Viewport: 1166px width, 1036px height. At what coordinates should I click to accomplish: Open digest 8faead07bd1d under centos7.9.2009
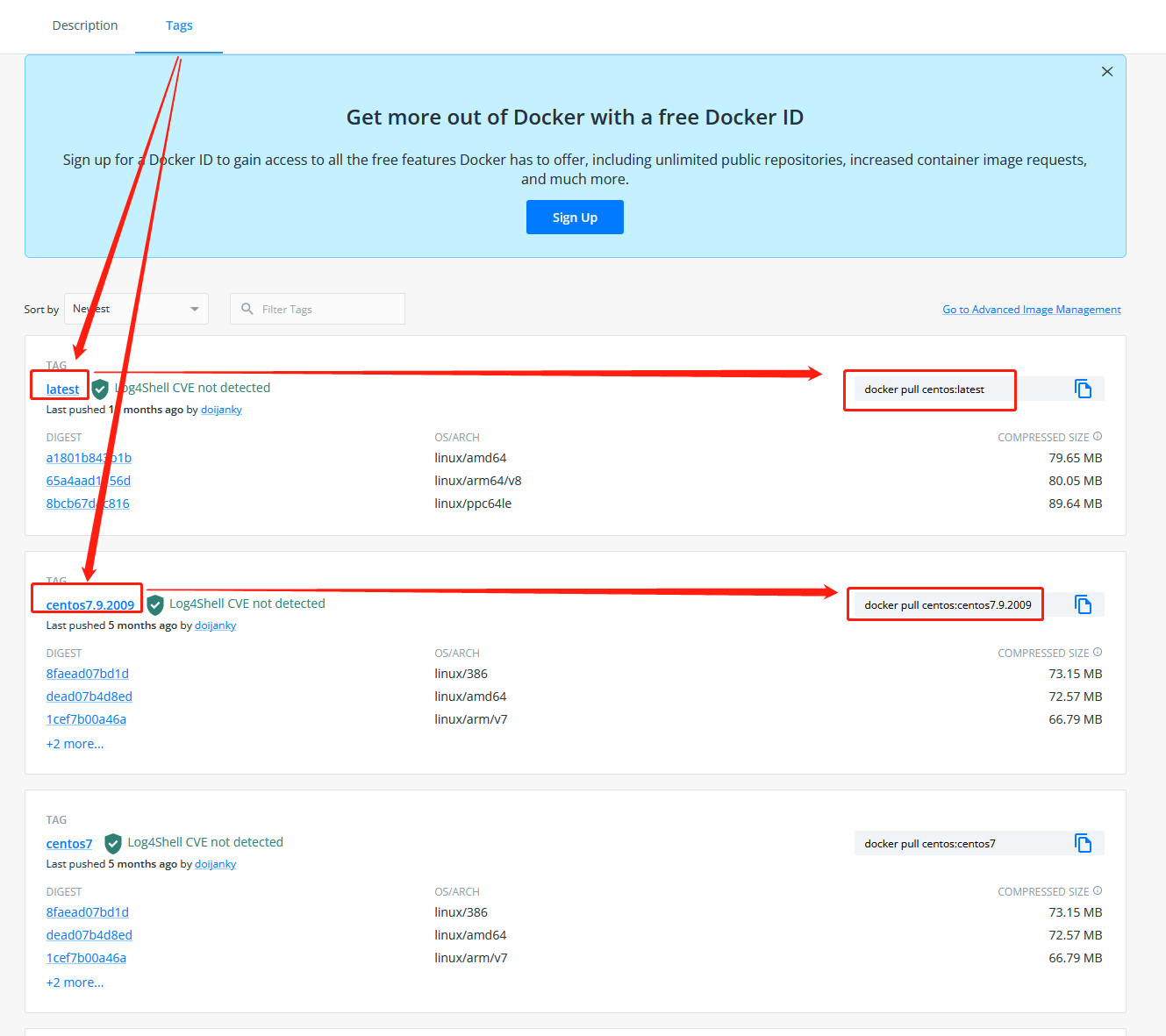click(x=88, y=674)
